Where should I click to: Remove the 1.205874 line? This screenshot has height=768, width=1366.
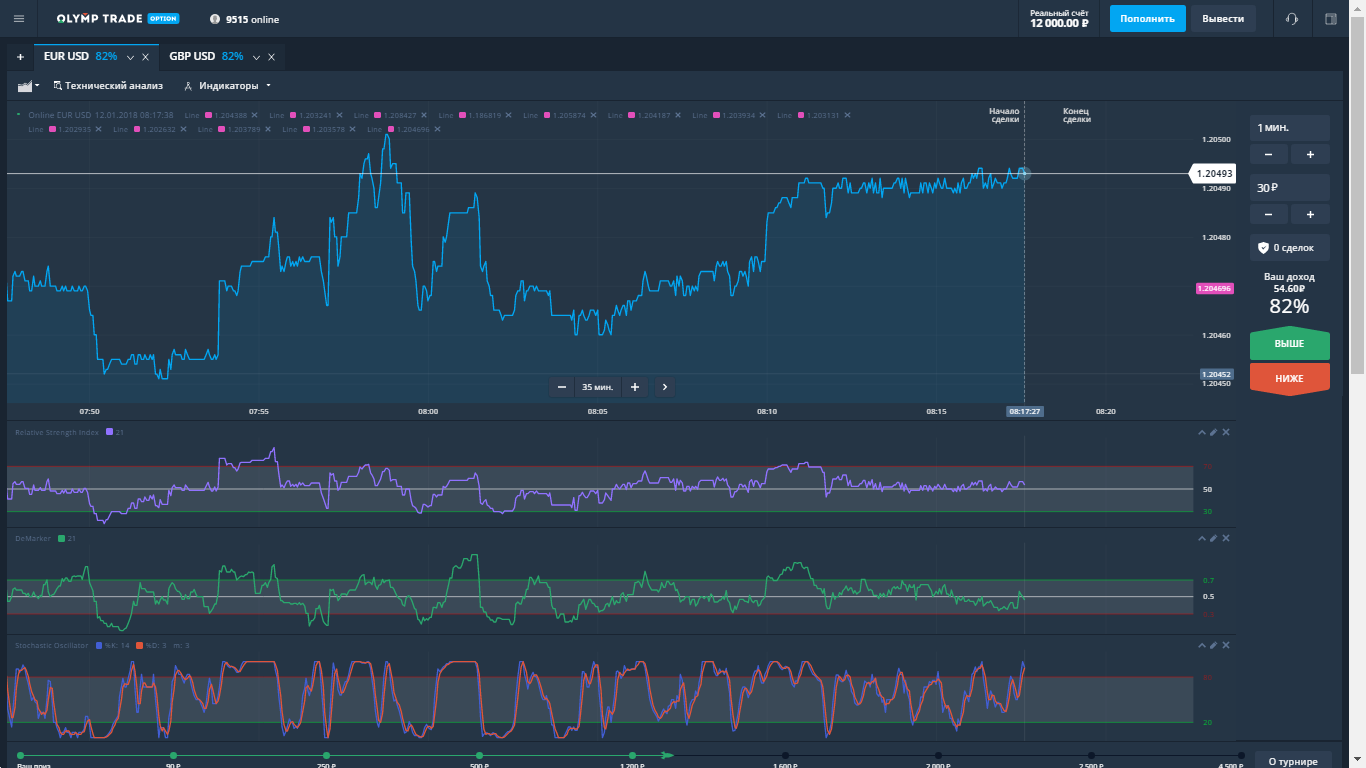tap(594, 115)
